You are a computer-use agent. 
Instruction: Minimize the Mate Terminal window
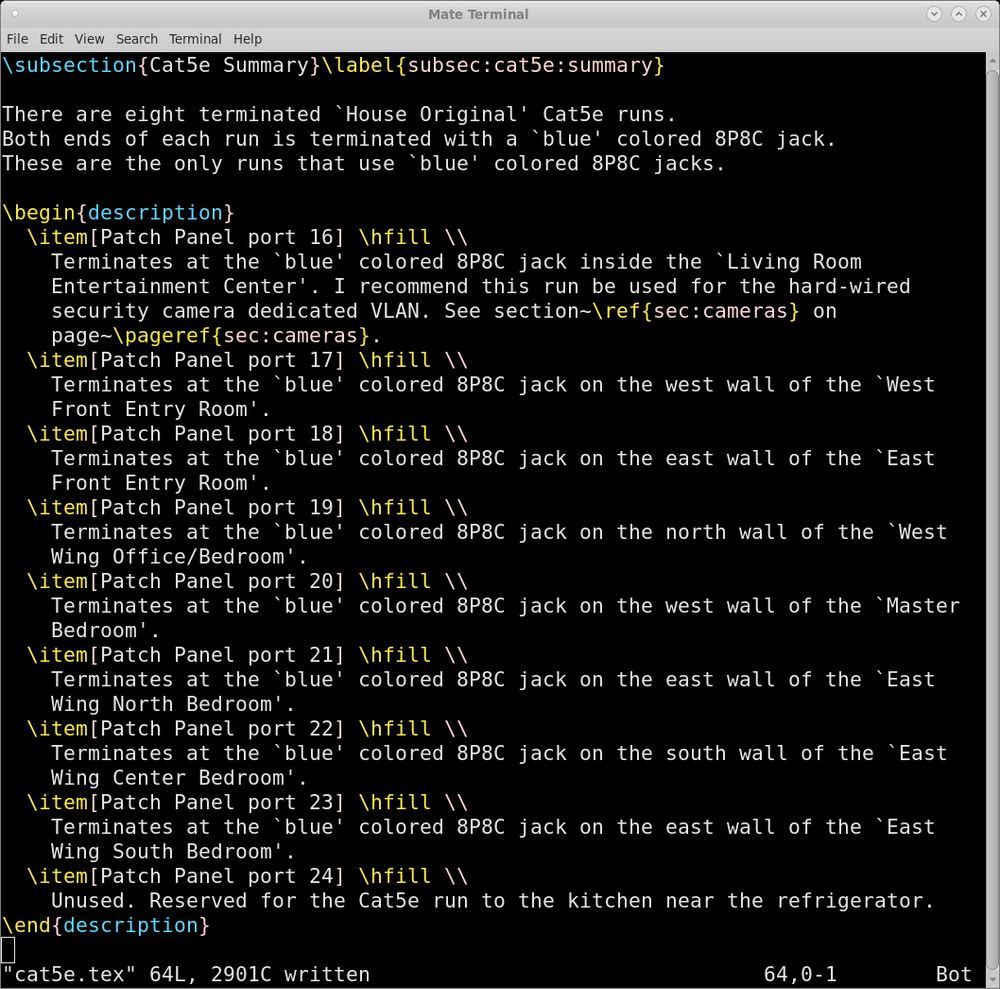click(934, 13)
